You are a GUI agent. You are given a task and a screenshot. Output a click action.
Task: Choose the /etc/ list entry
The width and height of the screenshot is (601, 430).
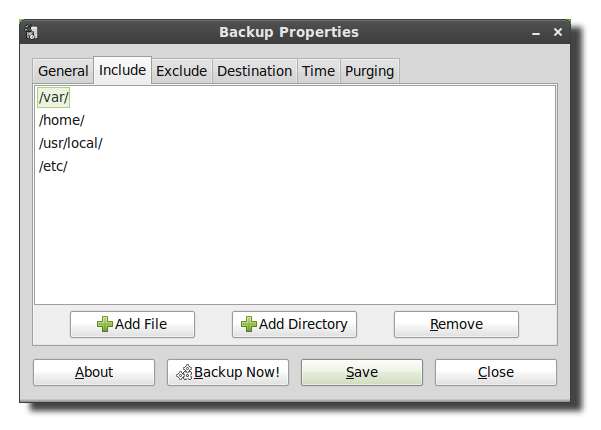53,166
